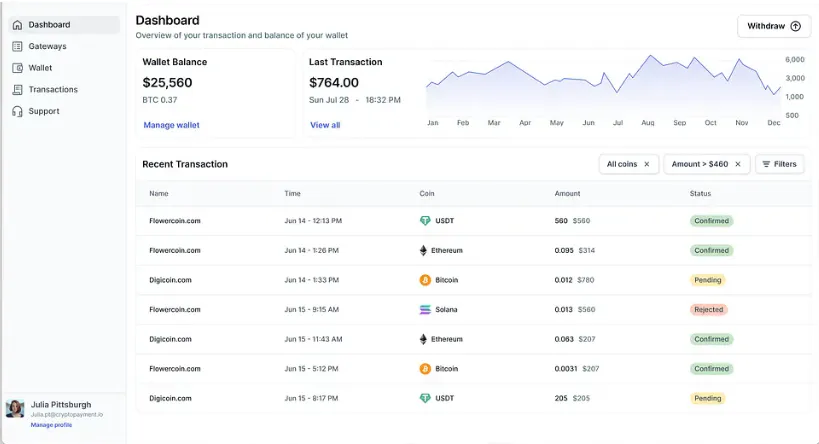The height and width of the screenshot is (444, 819).
Task: Click the Amount > $460 filter chip
Action: 706,164
